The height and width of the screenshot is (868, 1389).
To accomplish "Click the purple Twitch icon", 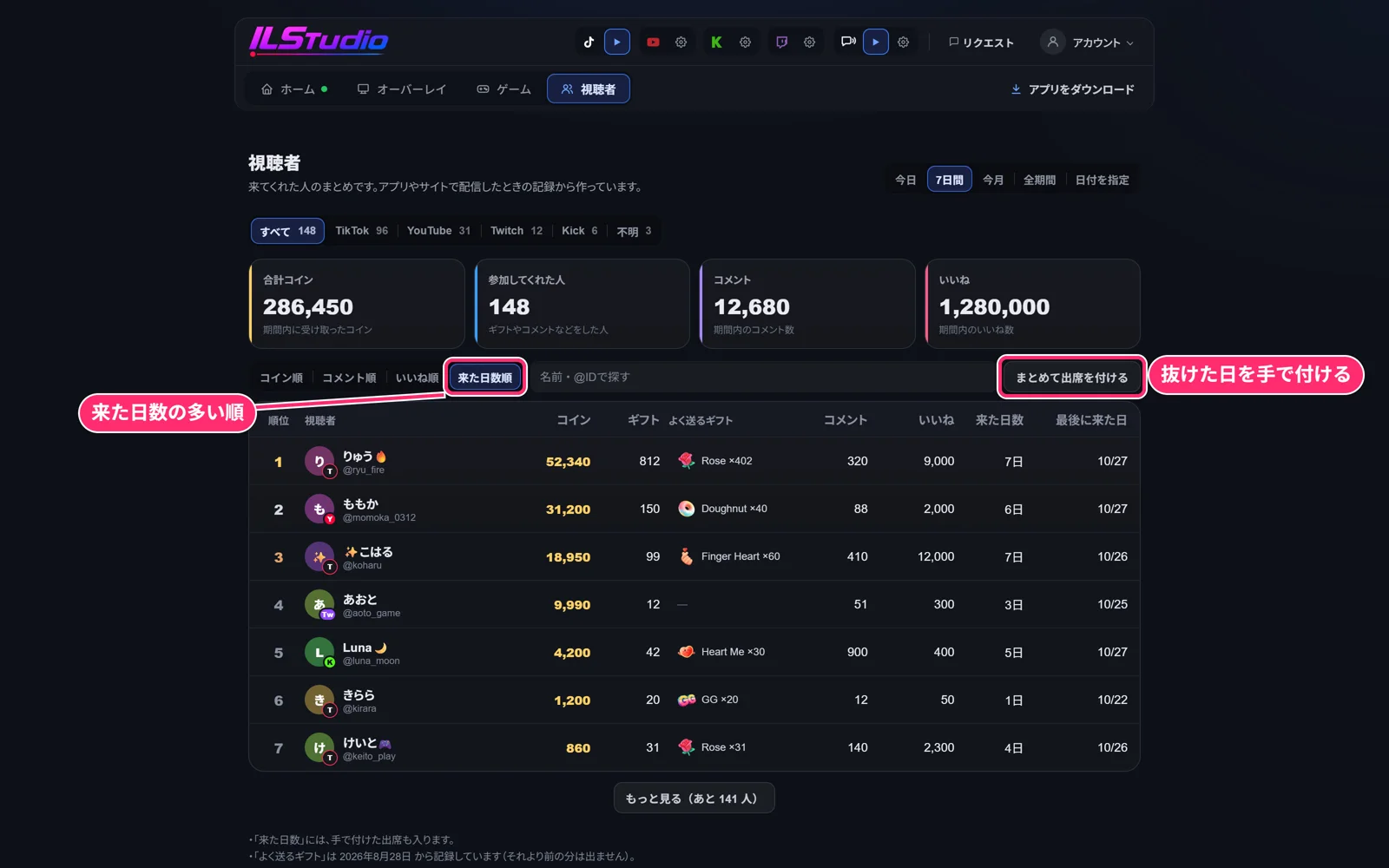I will (x=781, y=42).
